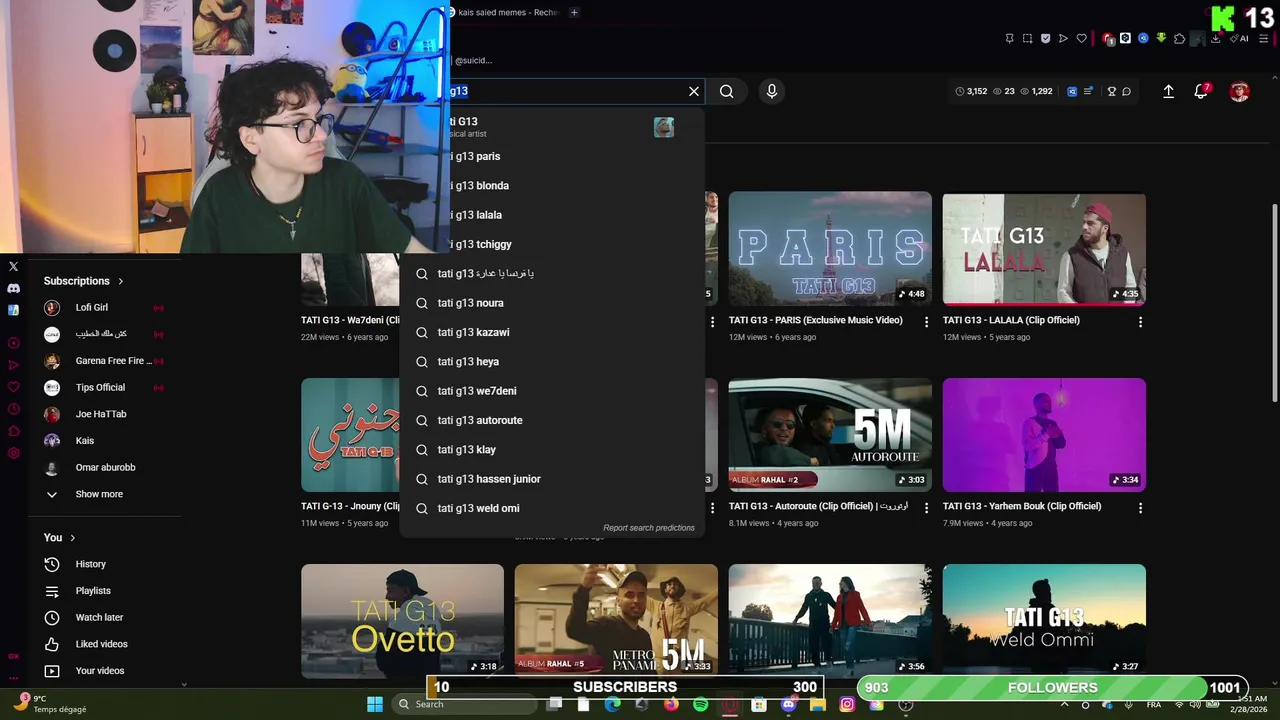
Task: Open the Windows Start button
Action: point(374,704)
